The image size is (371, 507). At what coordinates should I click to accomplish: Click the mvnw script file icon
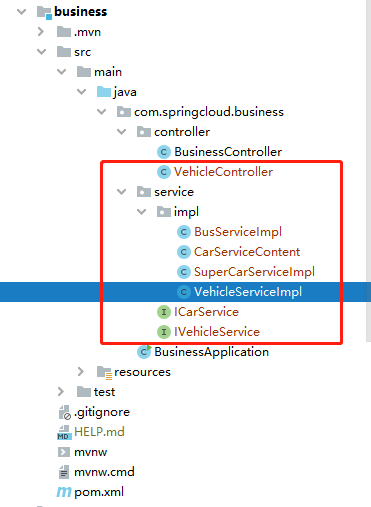(x=64, y=452)
